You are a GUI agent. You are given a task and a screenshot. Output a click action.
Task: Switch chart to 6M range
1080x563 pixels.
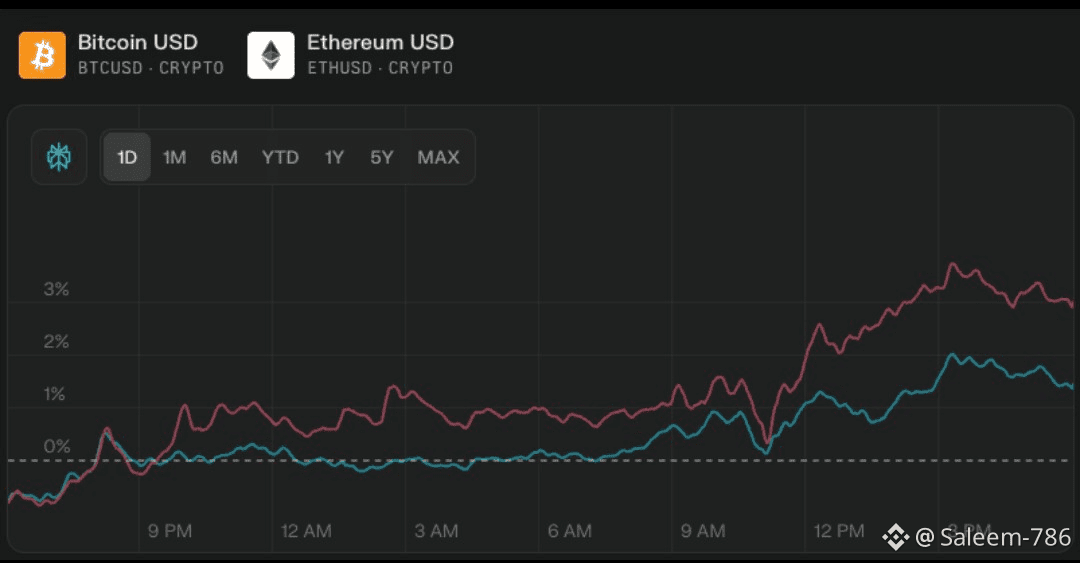click(x=224, y=157)
